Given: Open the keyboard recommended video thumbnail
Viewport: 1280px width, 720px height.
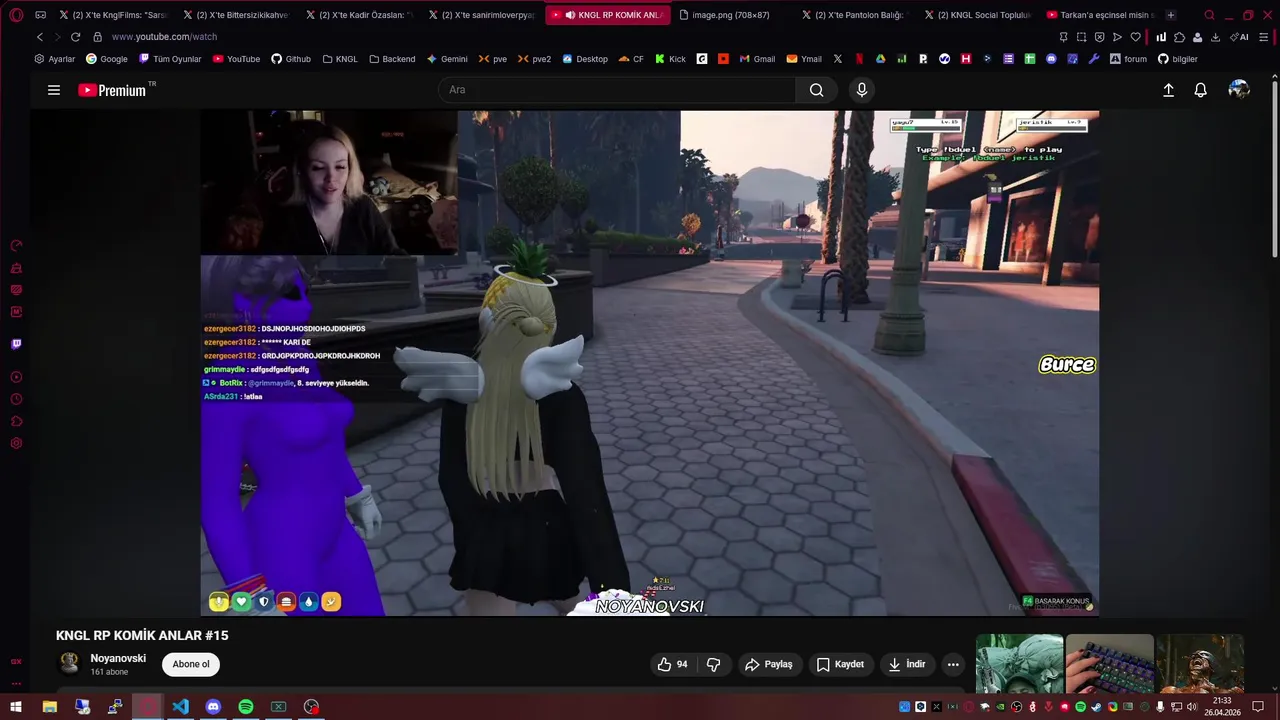Looking at the screenshot, I should click(1109, 663).
